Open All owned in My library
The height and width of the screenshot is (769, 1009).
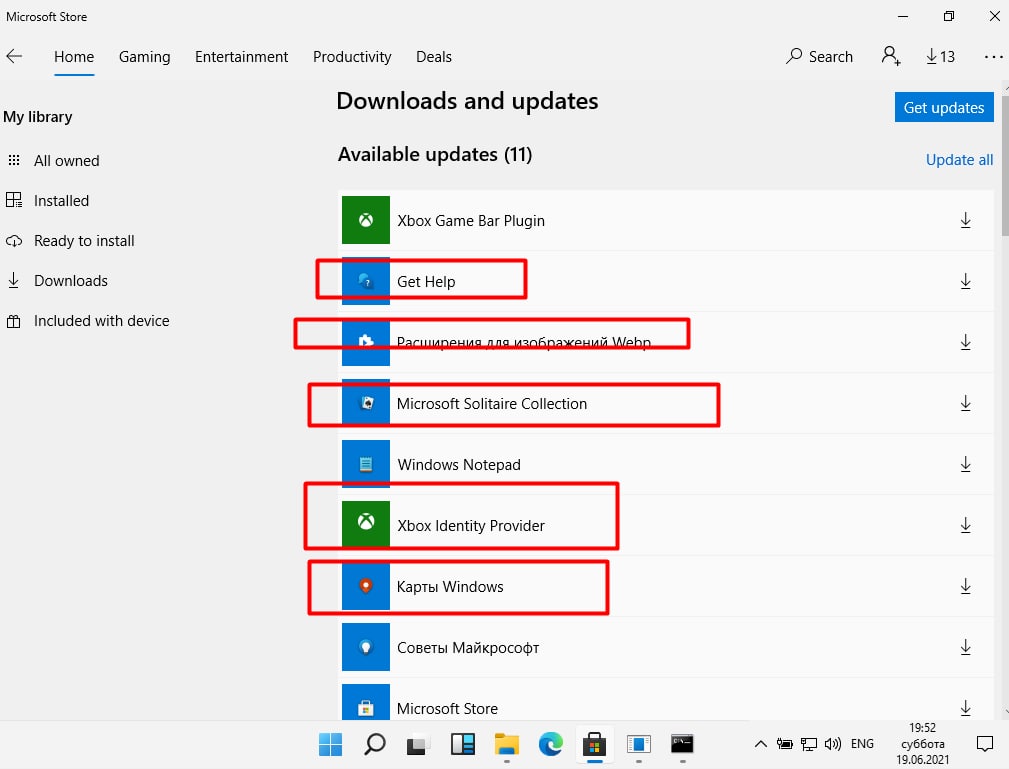point(54,161)
